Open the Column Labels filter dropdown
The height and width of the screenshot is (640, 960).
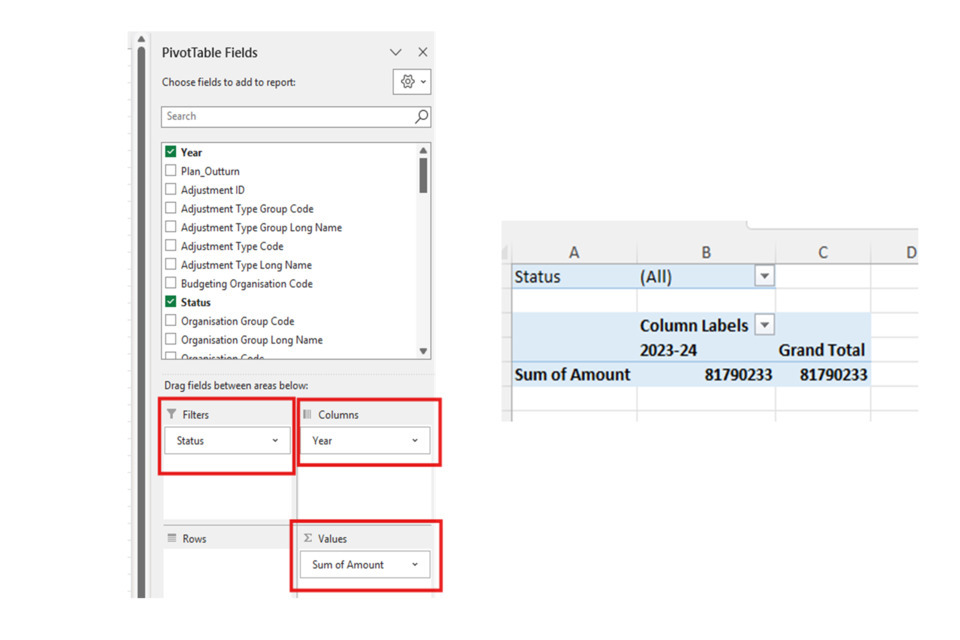(x=764, y=325)
